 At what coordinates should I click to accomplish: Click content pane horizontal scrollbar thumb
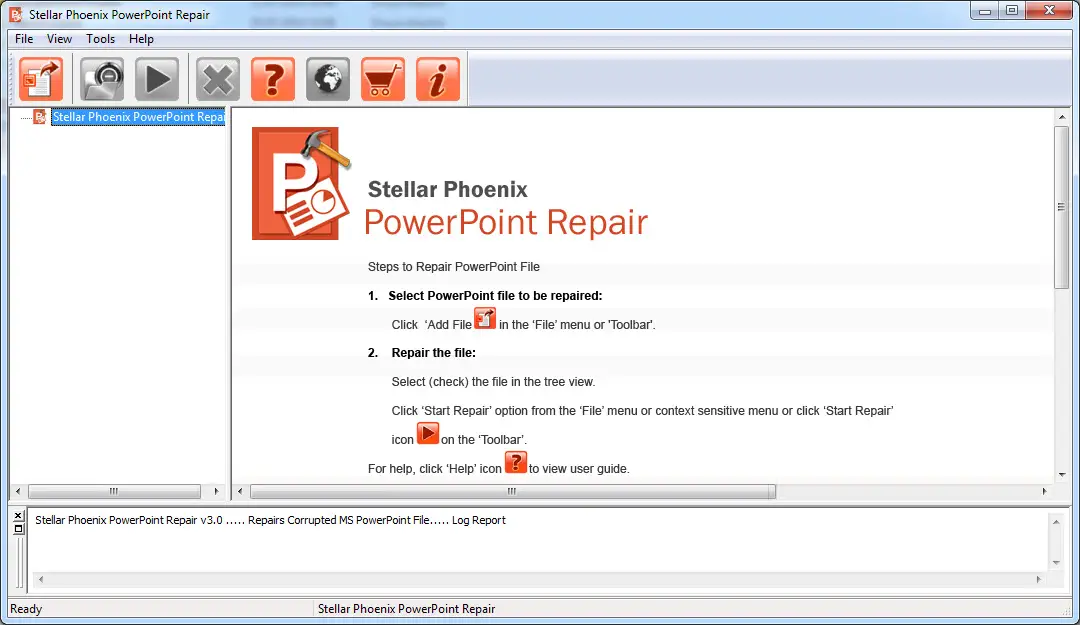coord(513,491)
